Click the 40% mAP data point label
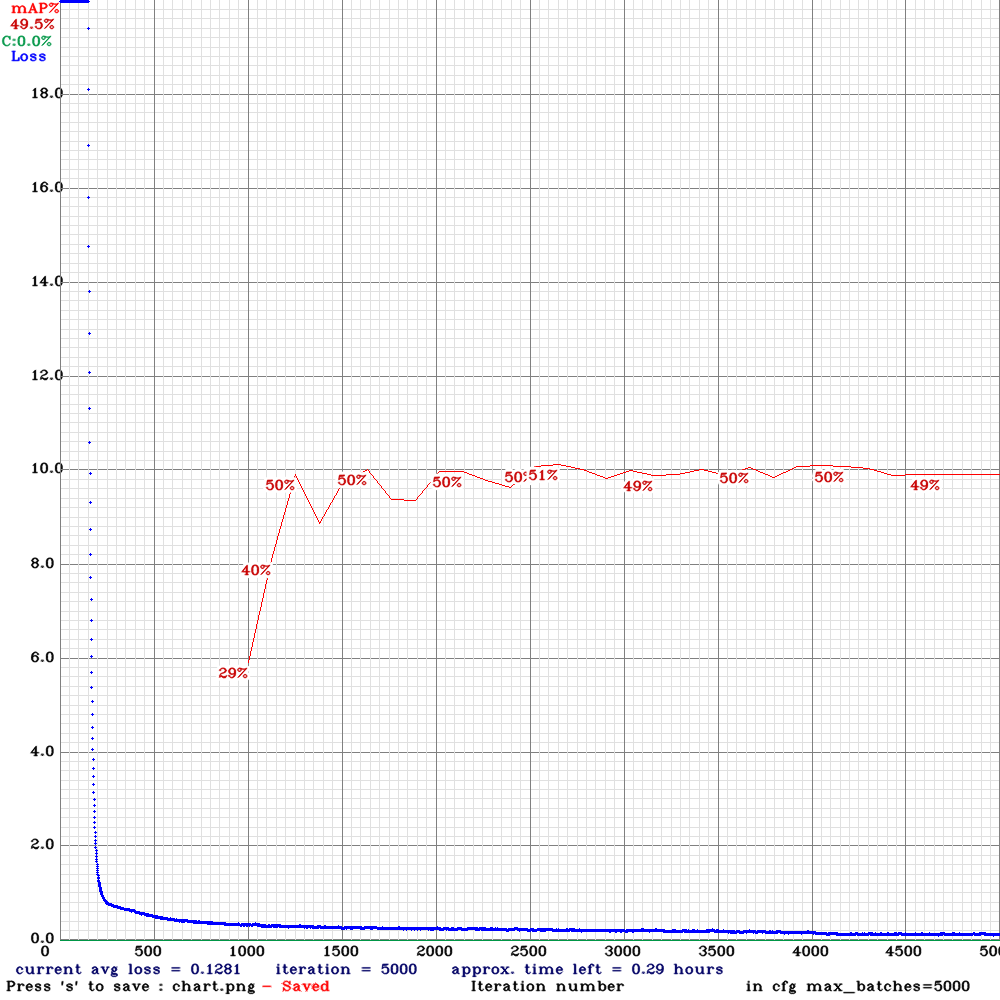The image size is (1000, 1000). click(x=256, y=571)
